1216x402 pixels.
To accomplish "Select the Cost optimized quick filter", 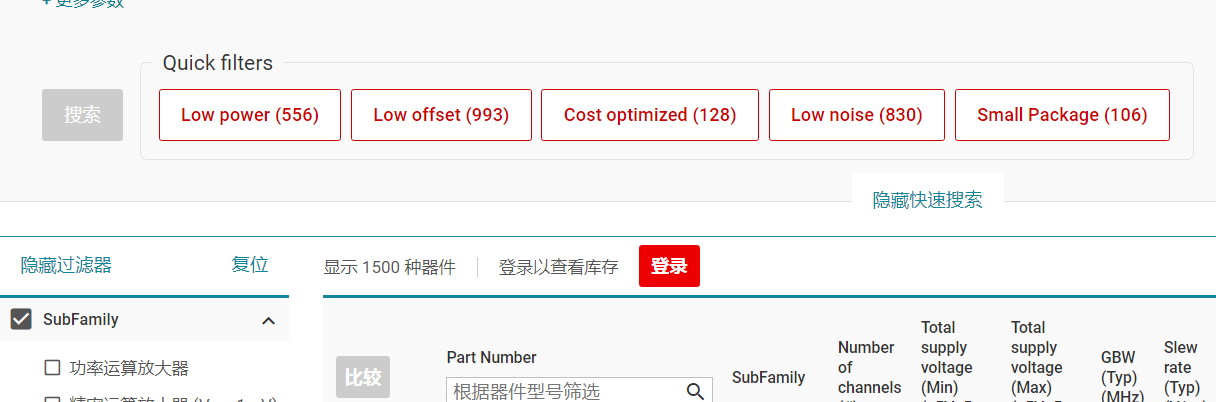I will click(650, 115).
